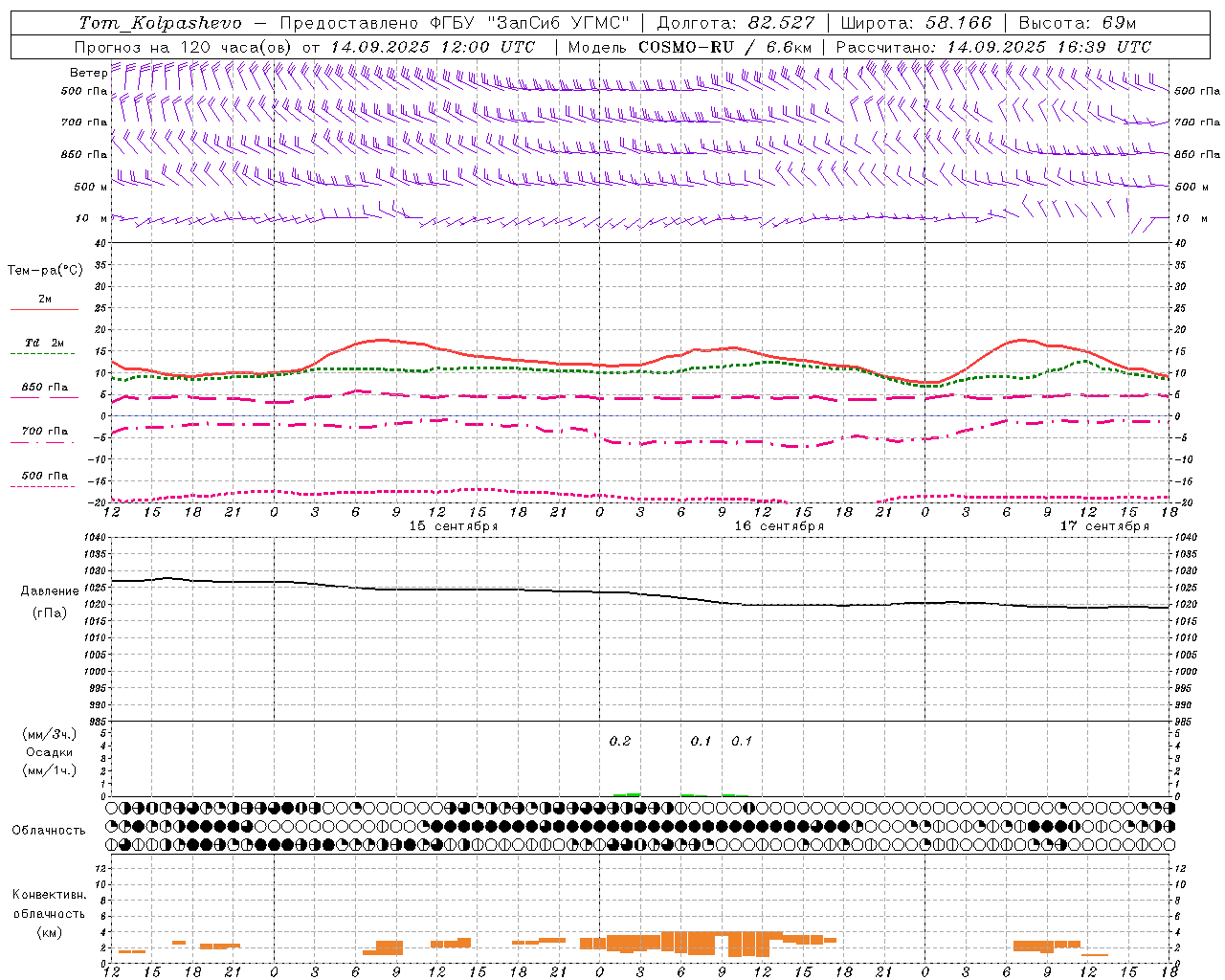Click the (мм/1ч.) precipitation unit label

tap(50, 770)
